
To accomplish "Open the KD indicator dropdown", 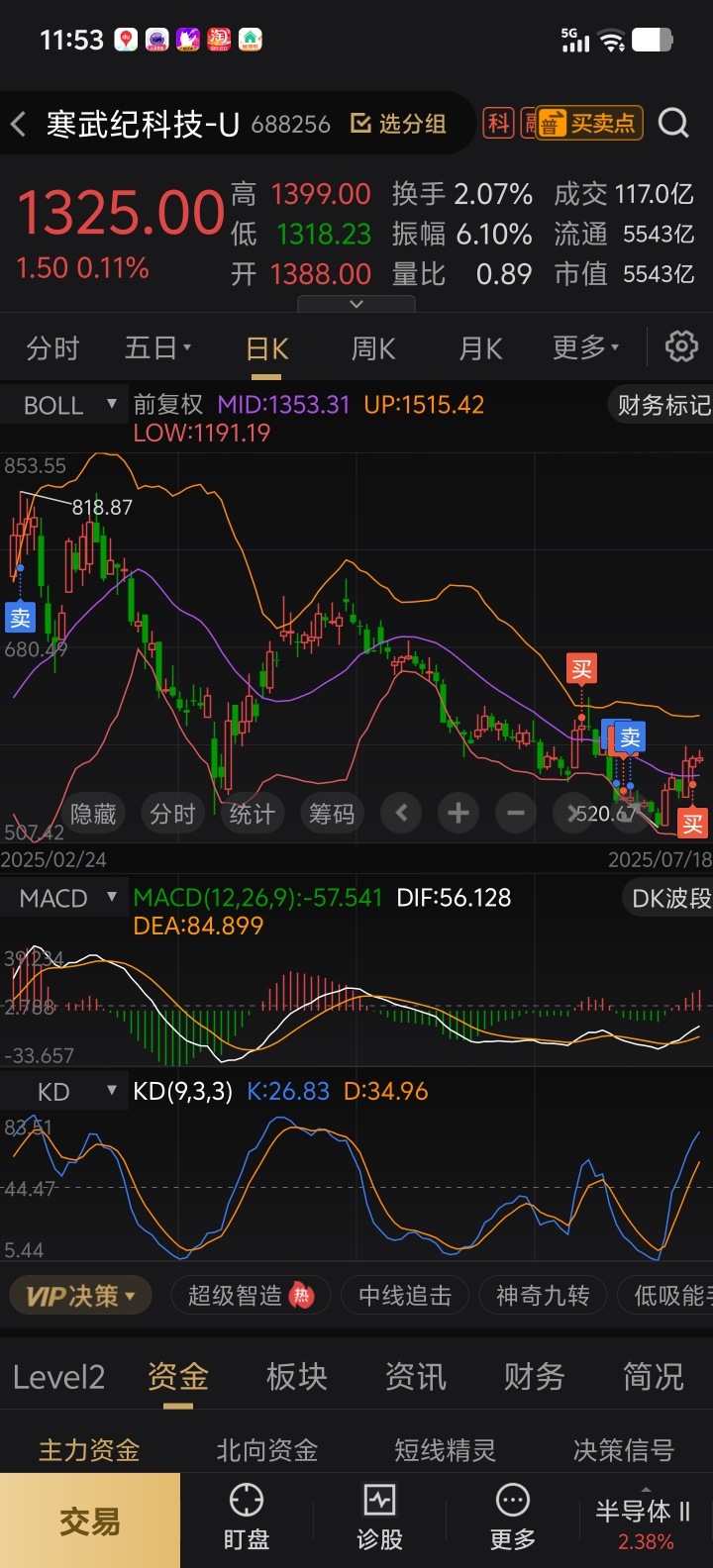I will pos(63,1092).
